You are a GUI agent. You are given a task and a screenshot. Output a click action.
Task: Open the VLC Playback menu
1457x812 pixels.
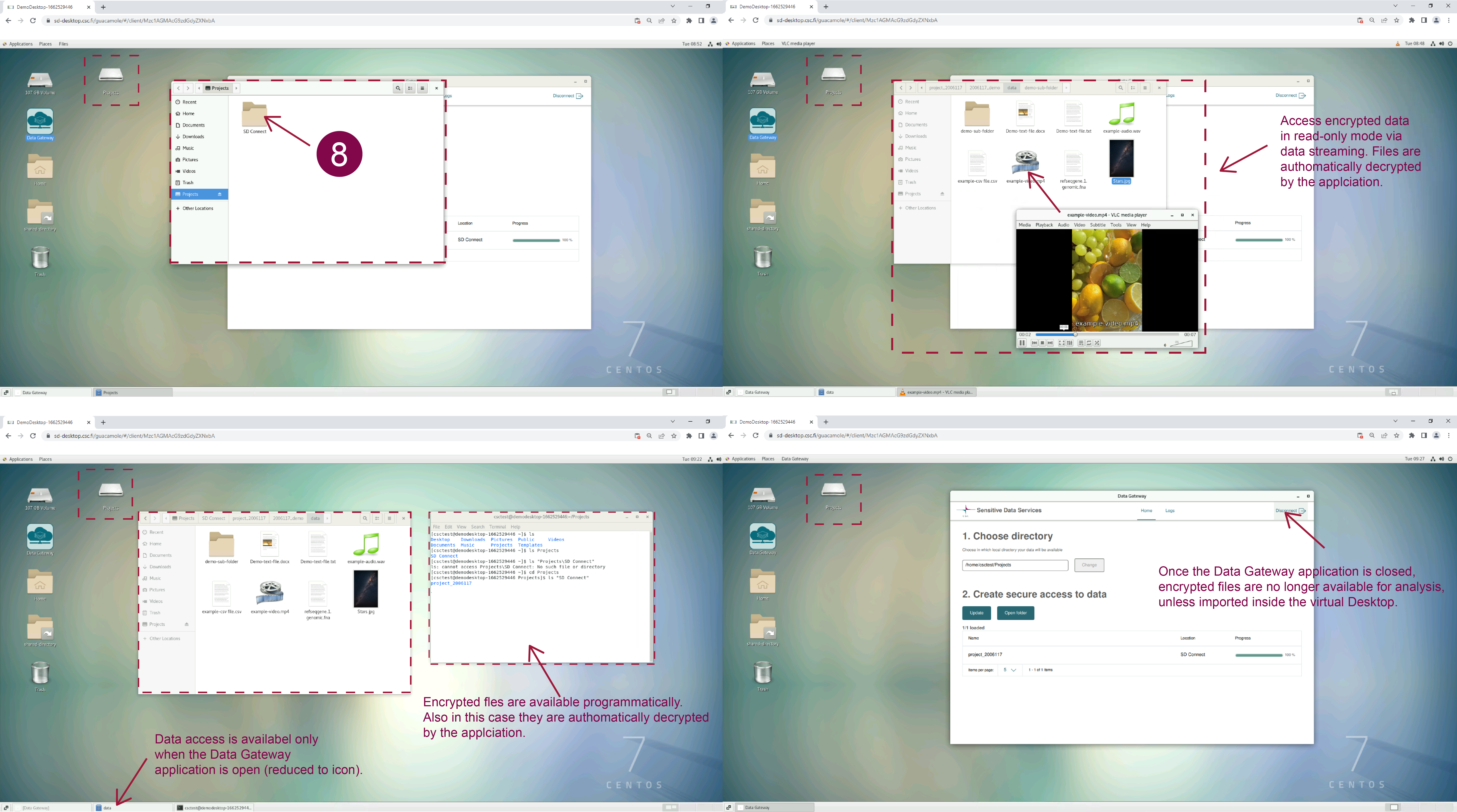click(x=1044, y=225)
